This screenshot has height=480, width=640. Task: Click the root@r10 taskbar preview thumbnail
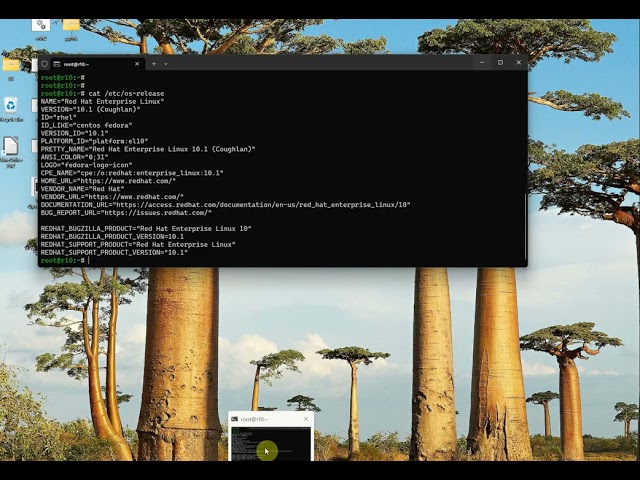(271, 443)
